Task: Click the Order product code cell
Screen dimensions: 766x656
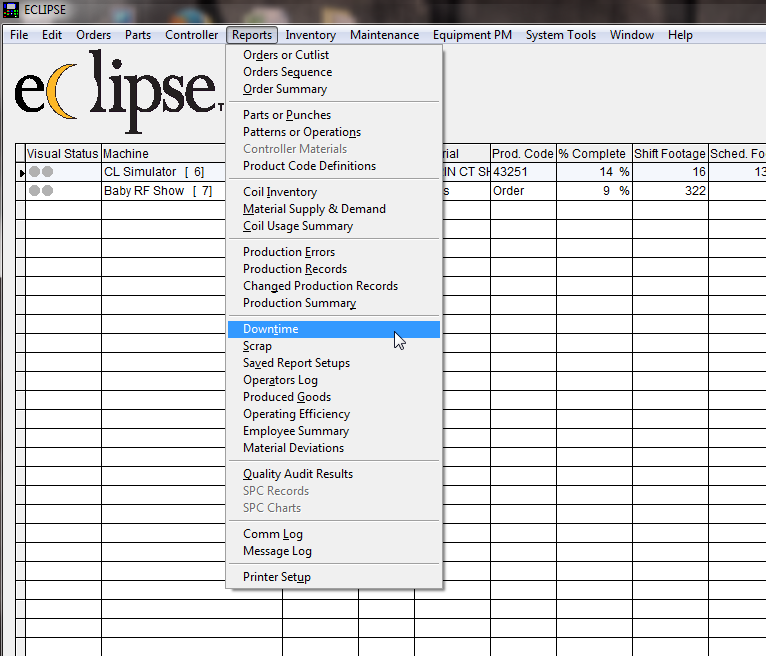Action: point(523,191)
